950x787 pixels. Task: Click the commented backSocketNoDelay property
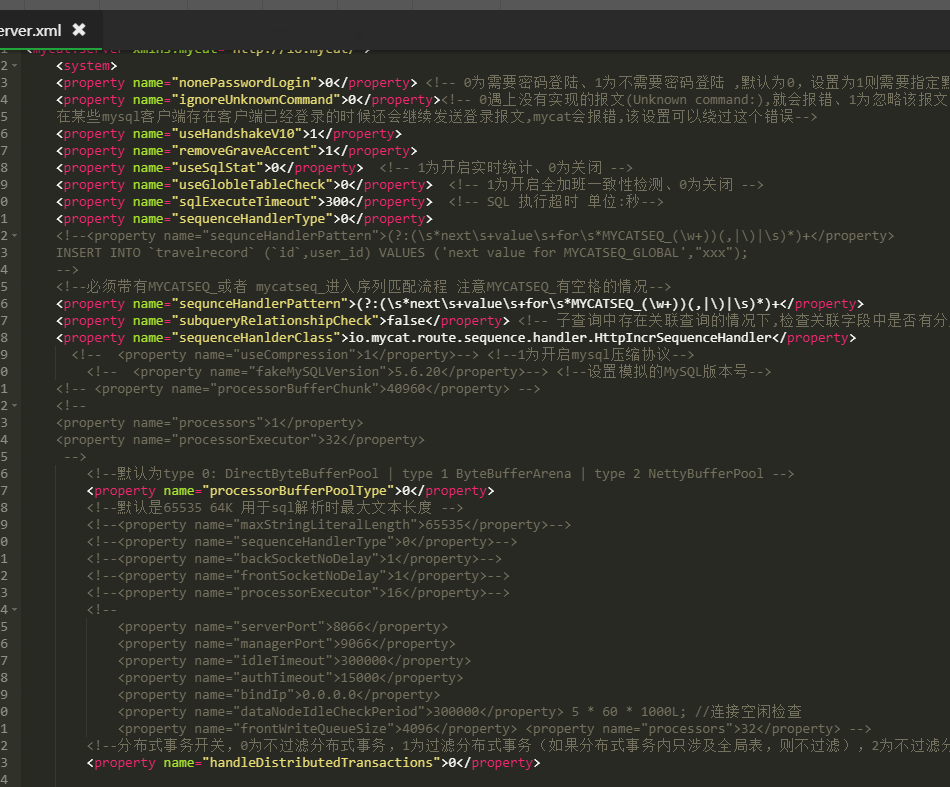point(294,559)
